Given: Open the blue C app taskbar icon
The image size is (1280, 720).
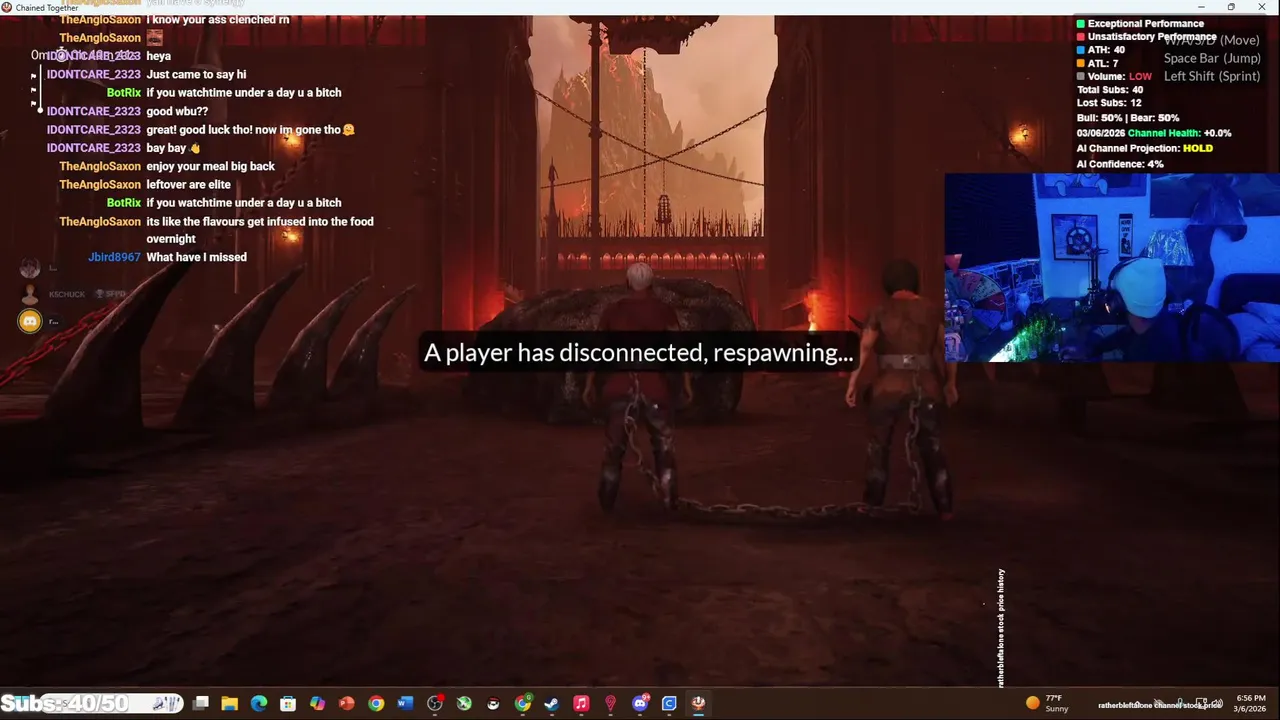Looking at the screenshot, I should click(669, 703).
